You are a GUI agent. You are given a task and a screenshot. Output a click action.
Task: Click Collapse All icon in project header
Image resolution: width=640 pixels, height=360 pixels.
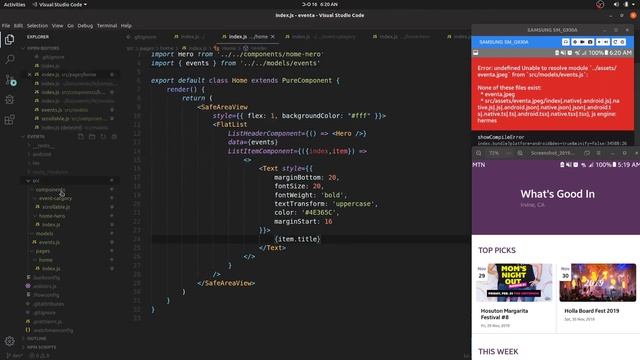click(x=114, y=136)
